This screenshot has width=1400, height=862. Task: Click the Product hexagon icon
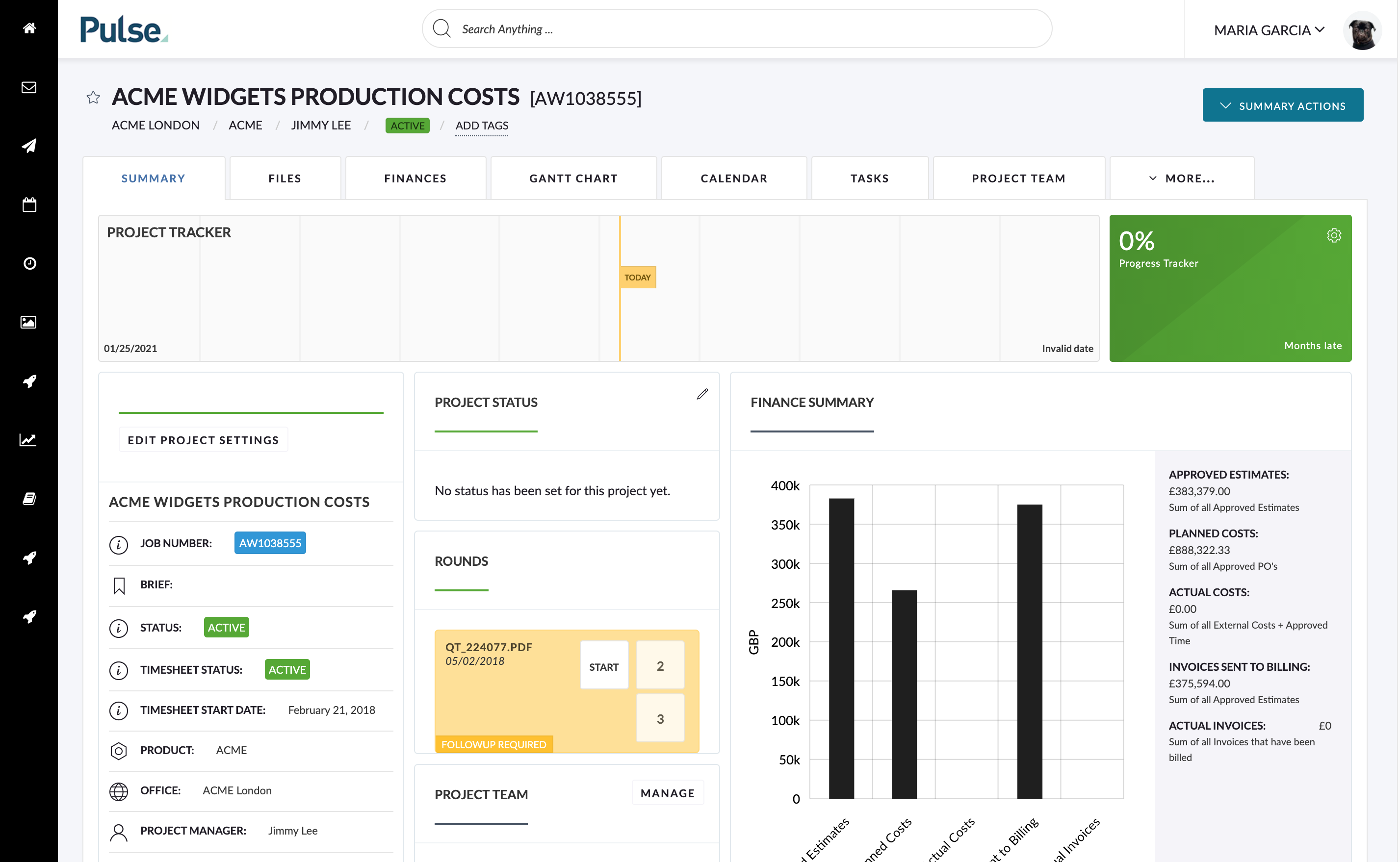tap(119, 751)
